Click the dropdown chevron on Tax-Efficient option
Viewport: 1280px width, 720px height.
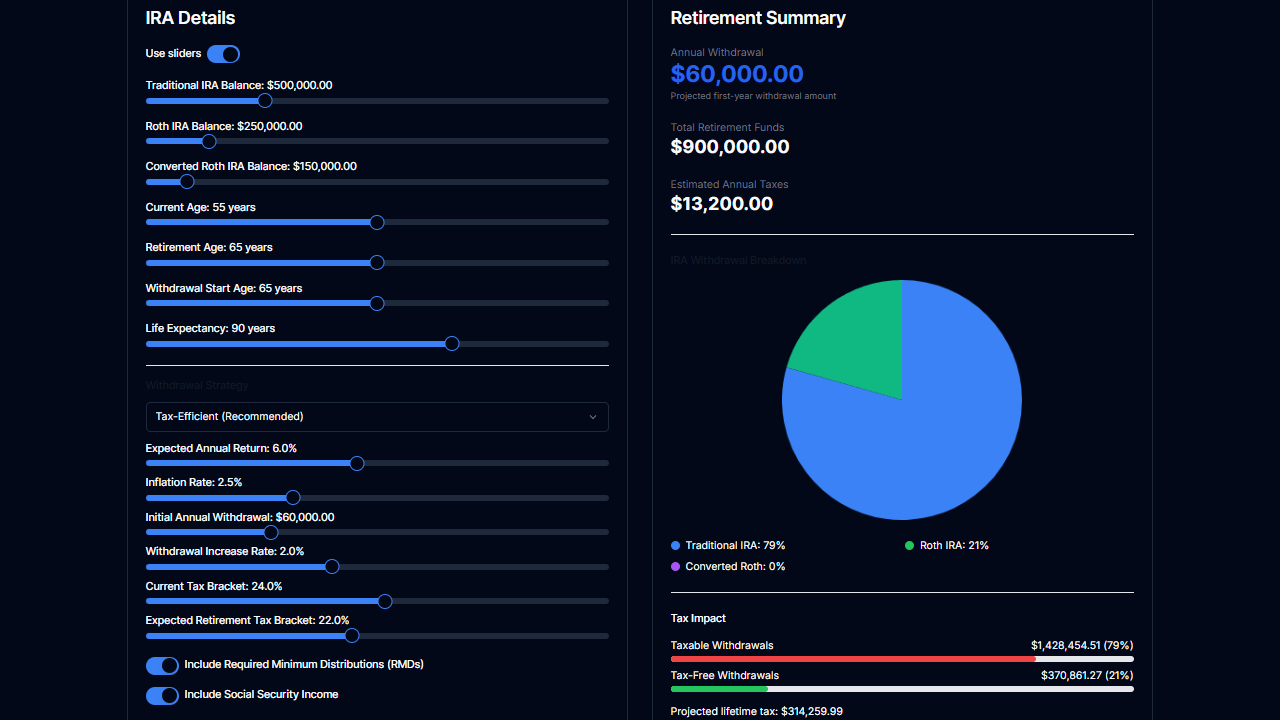click(593, 417)
